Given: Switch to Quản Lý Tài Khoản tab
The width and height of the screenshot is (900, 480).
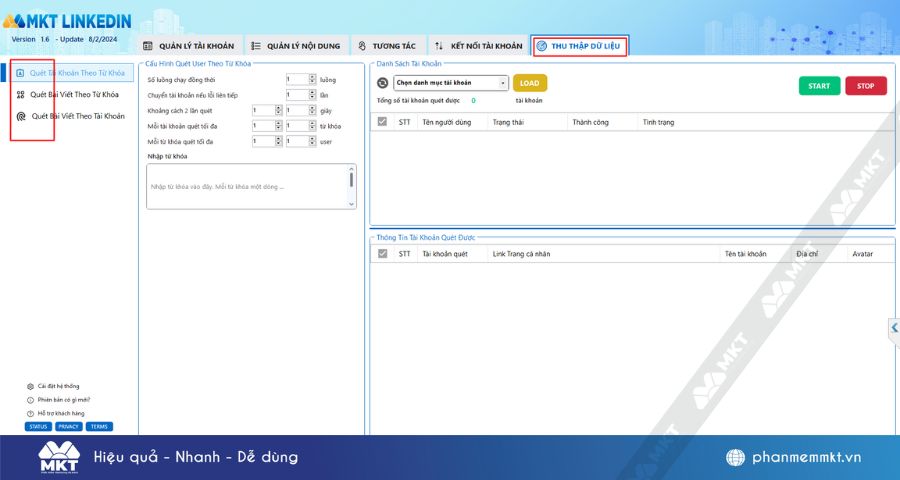Looking at the screenshot, I should tap(189, 46).
